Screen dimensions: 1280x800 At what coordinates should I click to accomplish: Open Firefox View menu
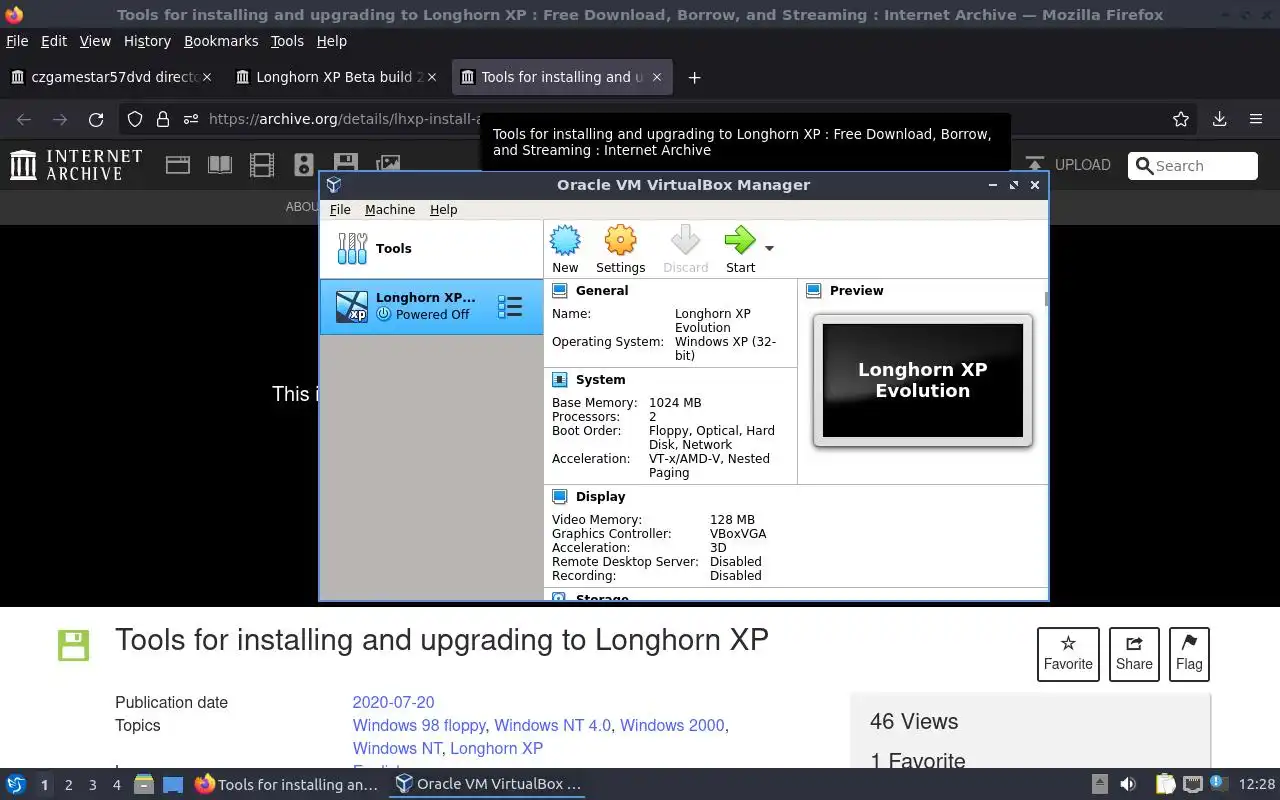point(95,41)
